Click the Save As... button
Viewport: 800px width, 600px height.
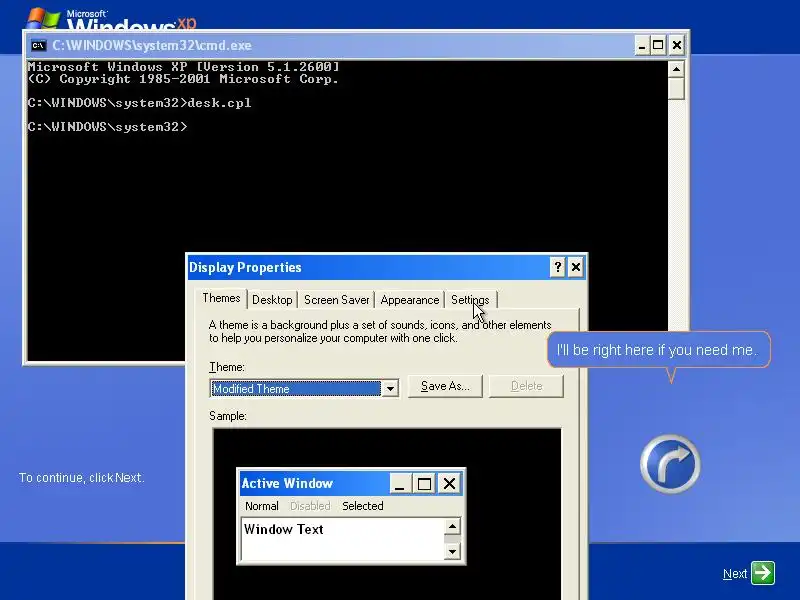pos(445,386)
